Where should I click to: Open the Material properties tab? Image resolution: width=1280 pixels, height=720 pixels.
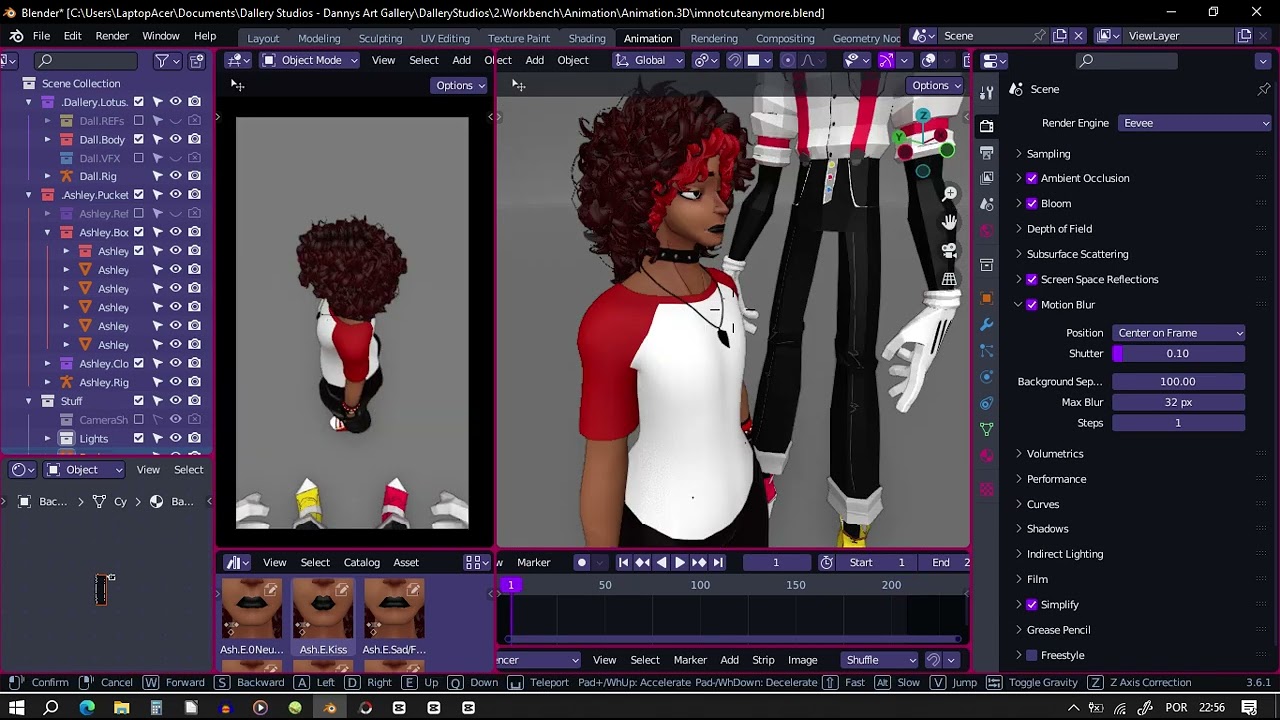tap(987, 455)
